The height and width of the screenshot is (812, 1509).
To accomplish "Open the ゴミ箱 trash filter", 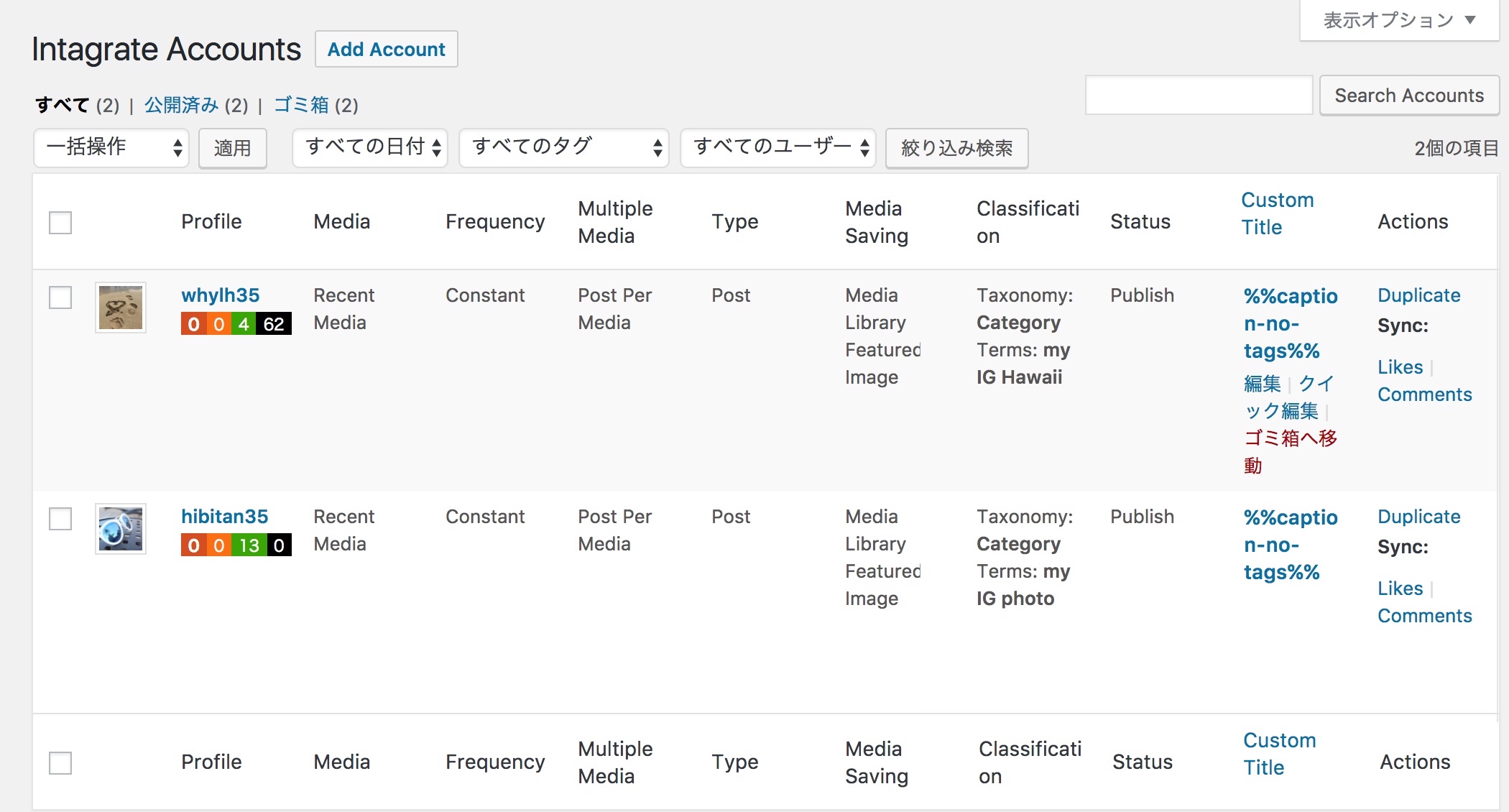I will 301,105.
